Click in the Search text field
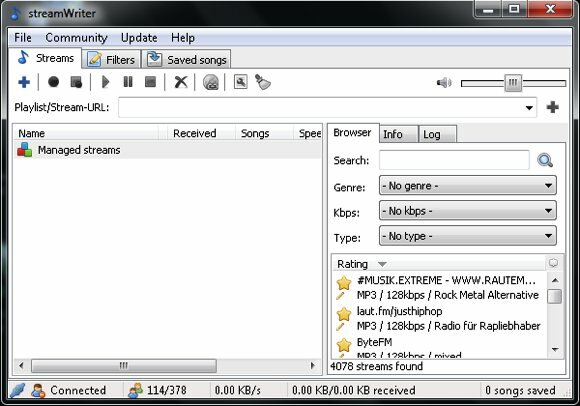This screenshot has height=406, width=580. (x=454, y=160)
